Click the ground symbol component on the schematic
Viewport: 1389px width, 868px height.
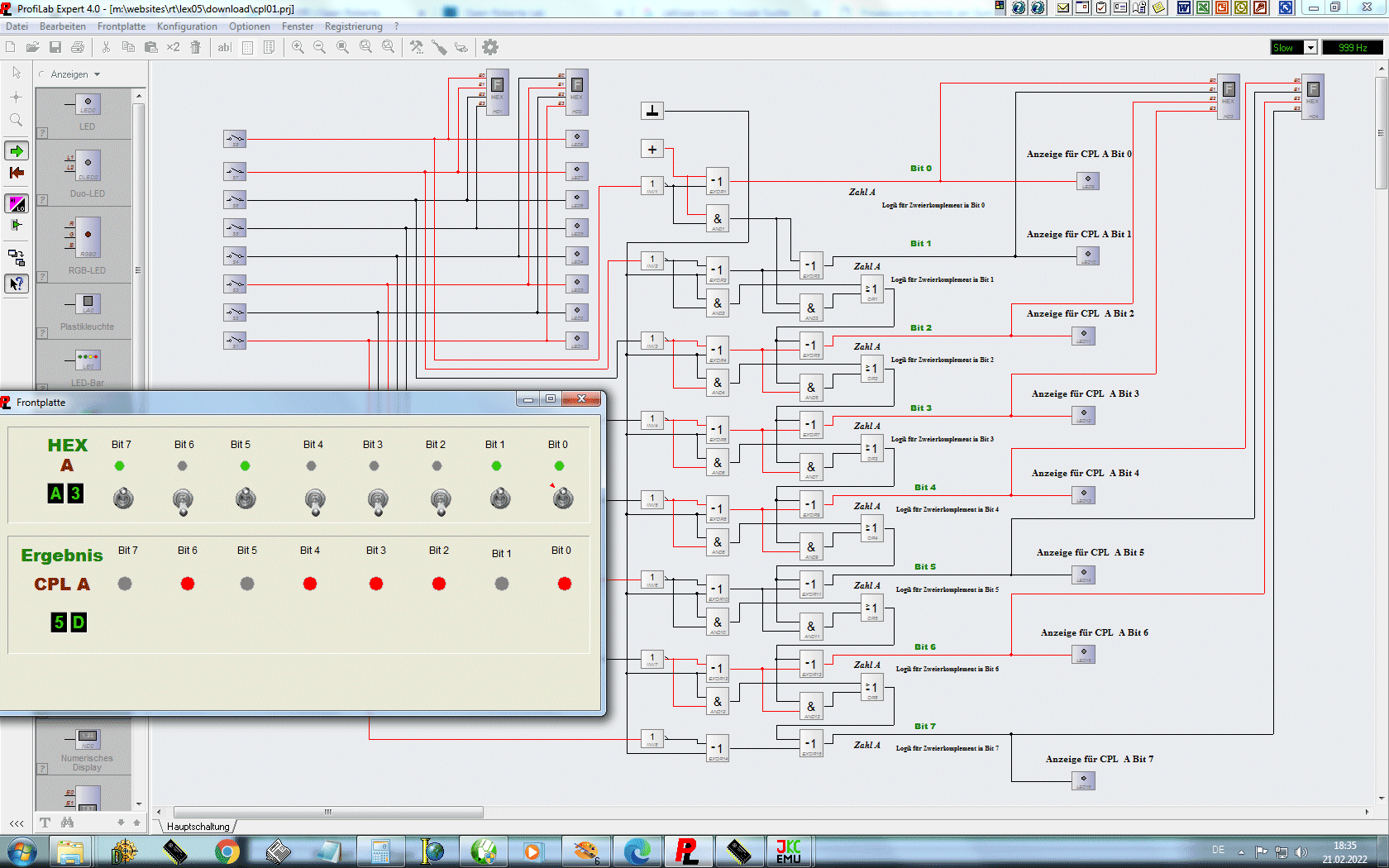coord(652,111)
